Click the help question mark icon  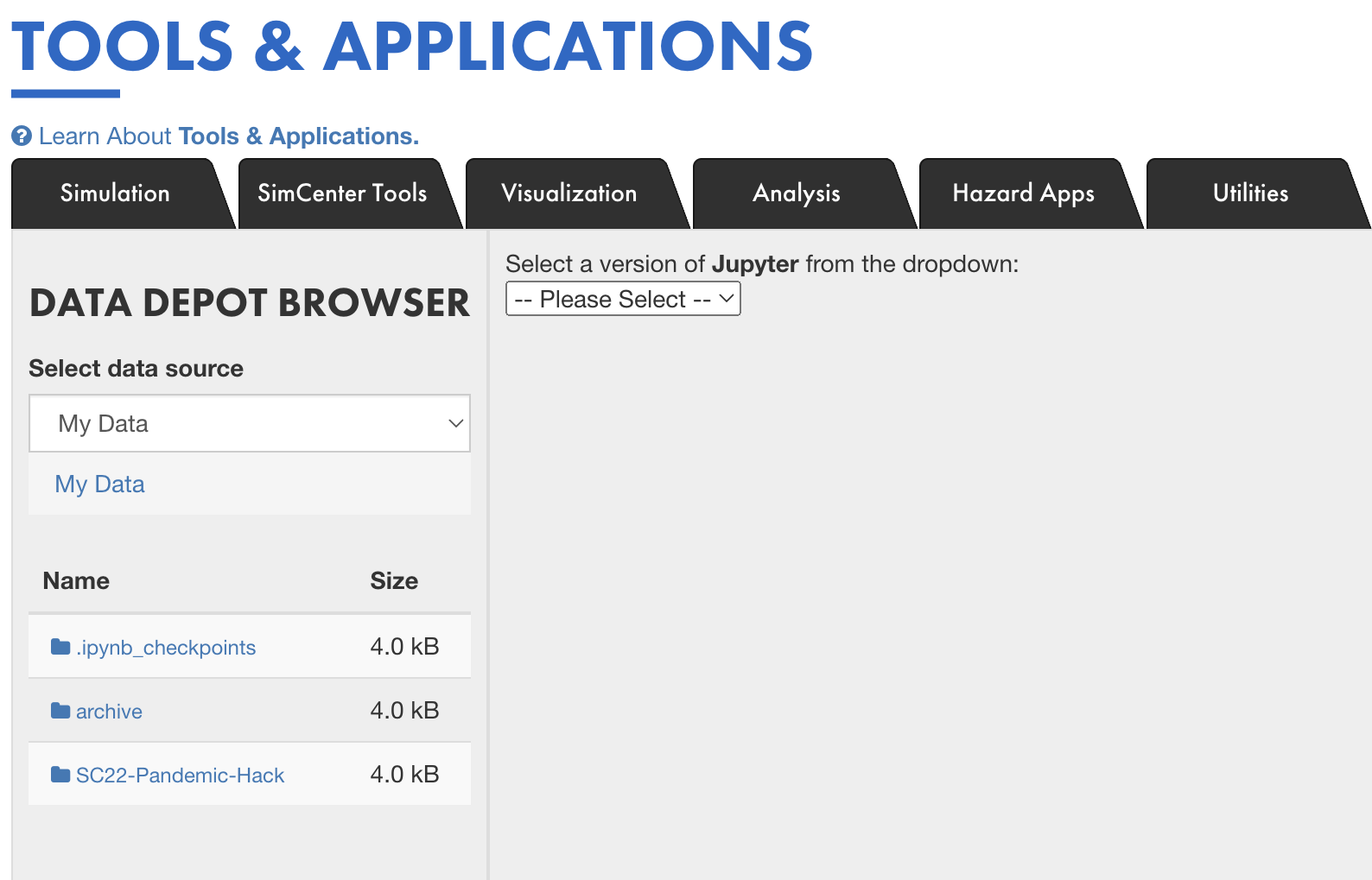(22, 136)
